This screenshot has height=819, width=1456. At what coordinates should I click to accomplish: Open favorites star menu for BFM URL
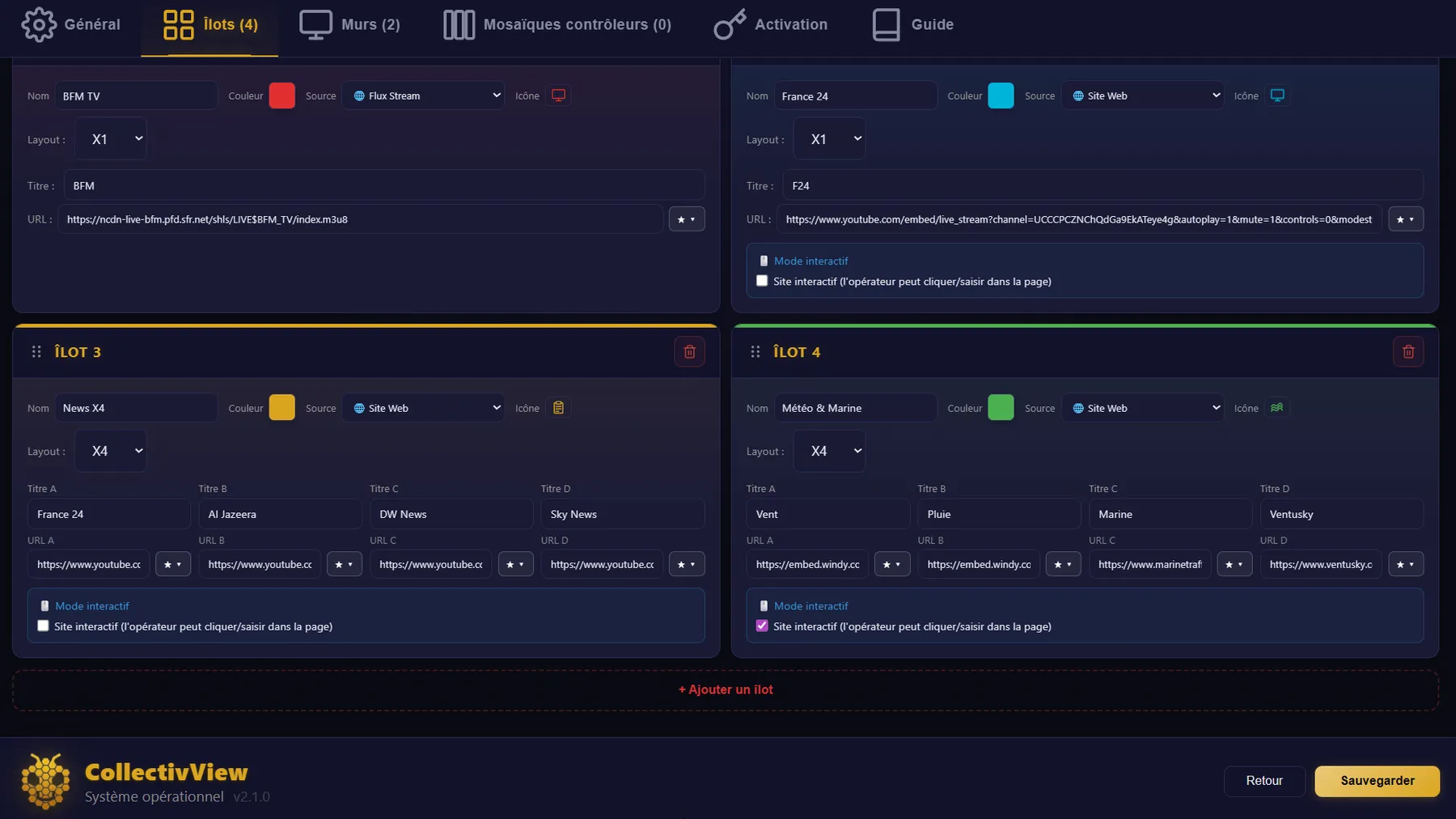pyautogui.click(x=687, y=219)
